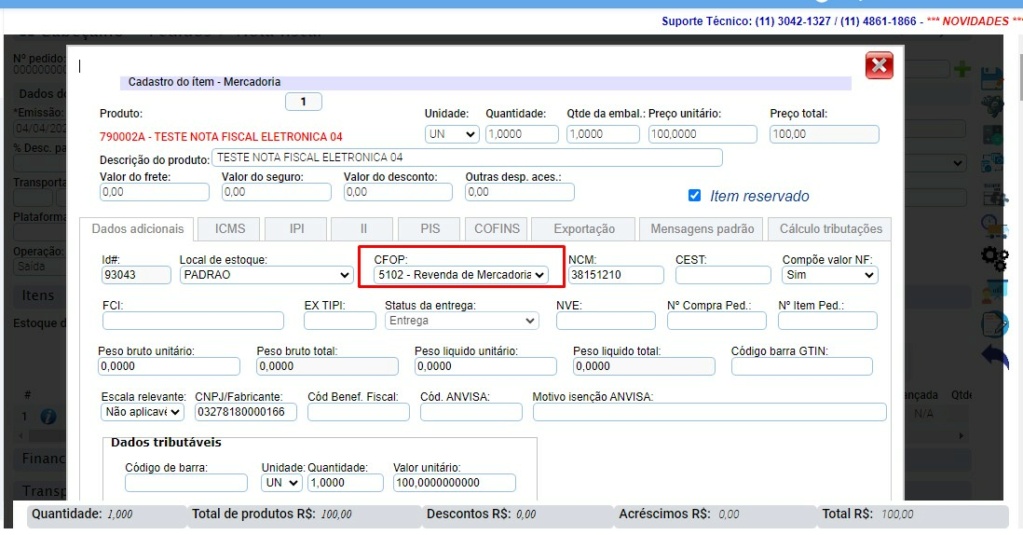Open the Unidade dropdown next to Quantidade
The image size is (1023, 535).
(x=451, y=134)
